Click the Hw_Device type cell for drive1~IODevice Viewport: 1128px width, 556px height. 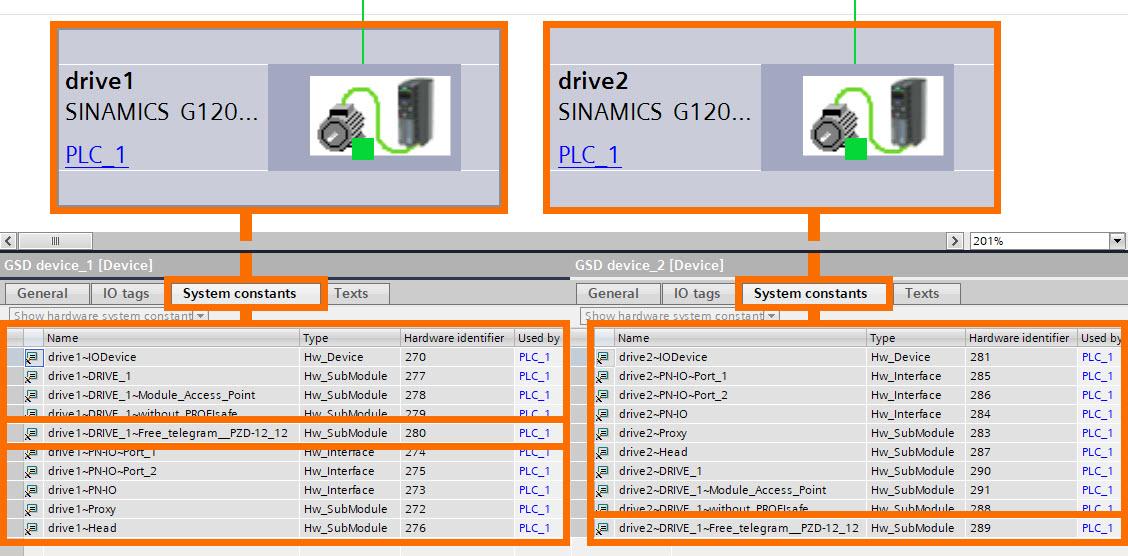[350, 357]
